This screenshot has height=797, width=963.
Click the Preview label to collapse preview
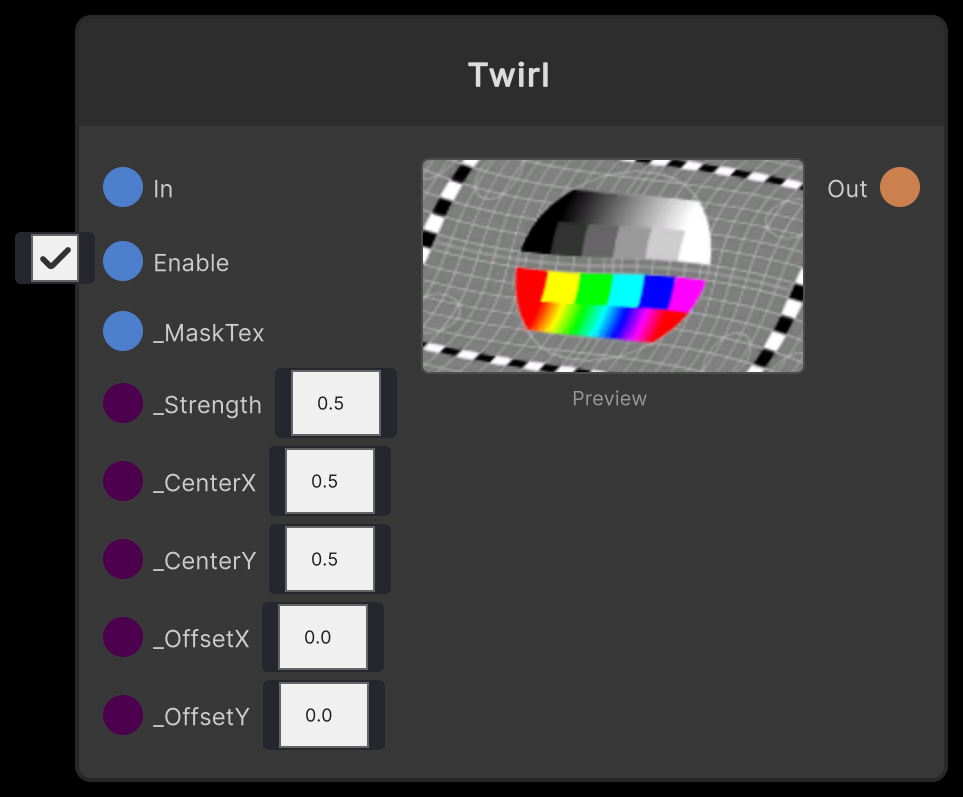click(x=609, y=398)
